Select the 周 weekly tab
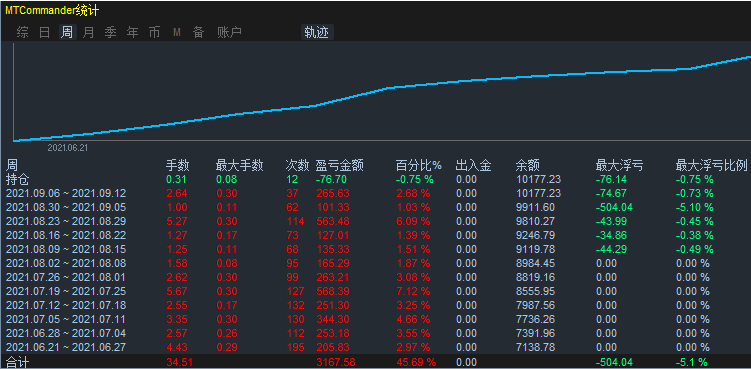This screenshot has height=369, width=751. pos(67,33)
